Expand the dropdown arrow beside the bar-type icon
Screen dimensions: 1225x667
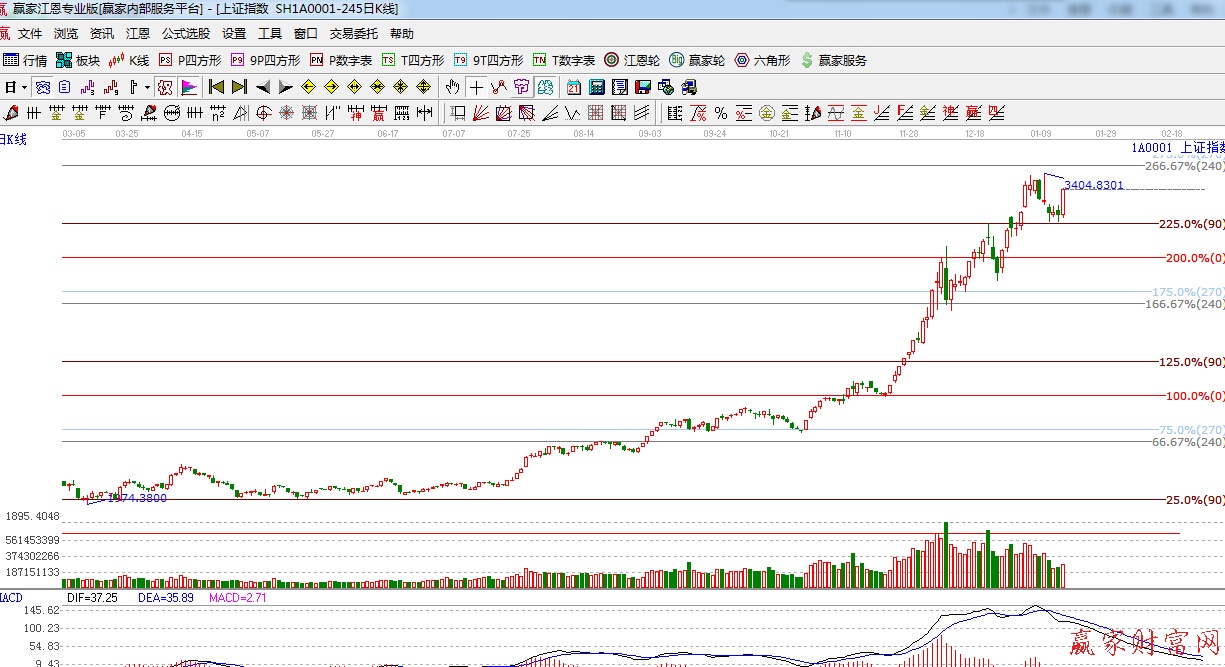pyautogui.click(x=147, y=87)
